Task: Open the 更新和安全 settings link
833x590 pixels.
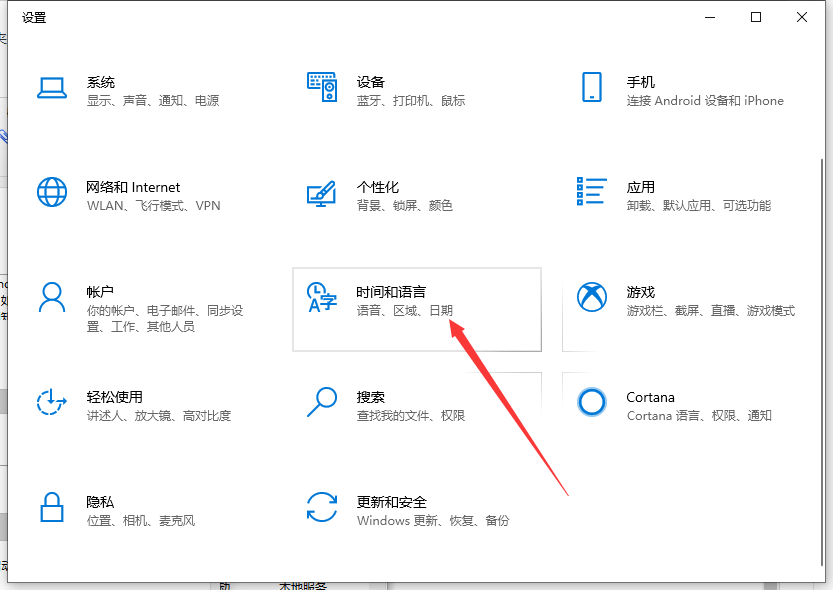Action: pos(392,502)
